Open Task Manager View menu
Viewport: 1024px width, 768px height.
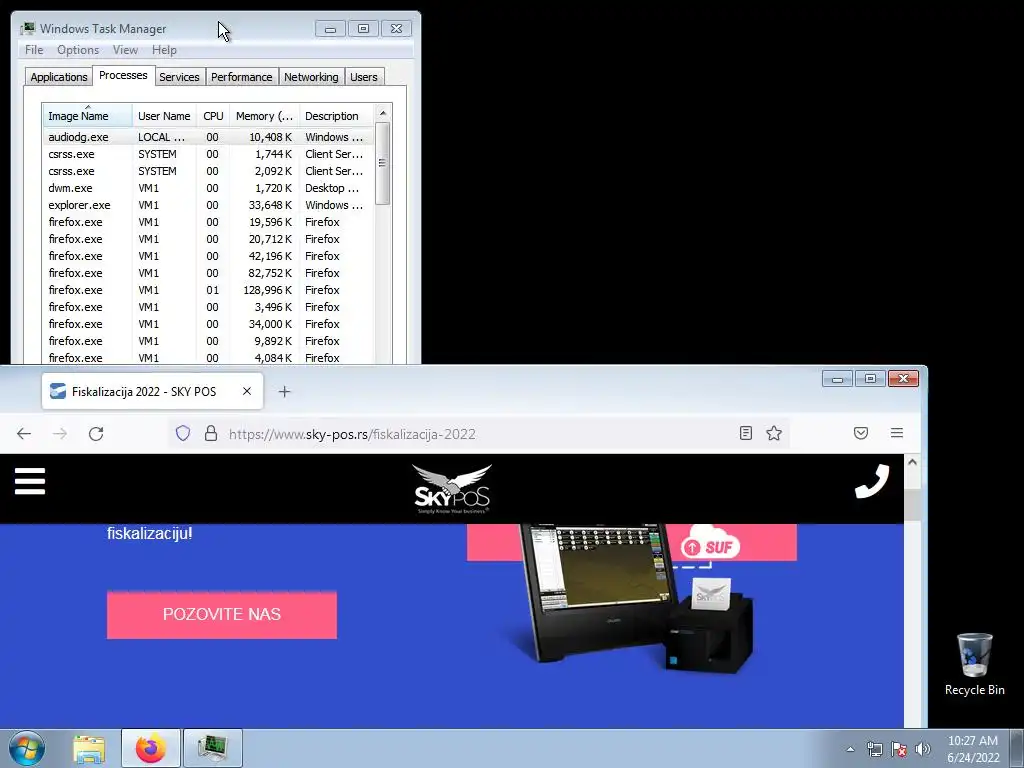(x=125, y=50)
